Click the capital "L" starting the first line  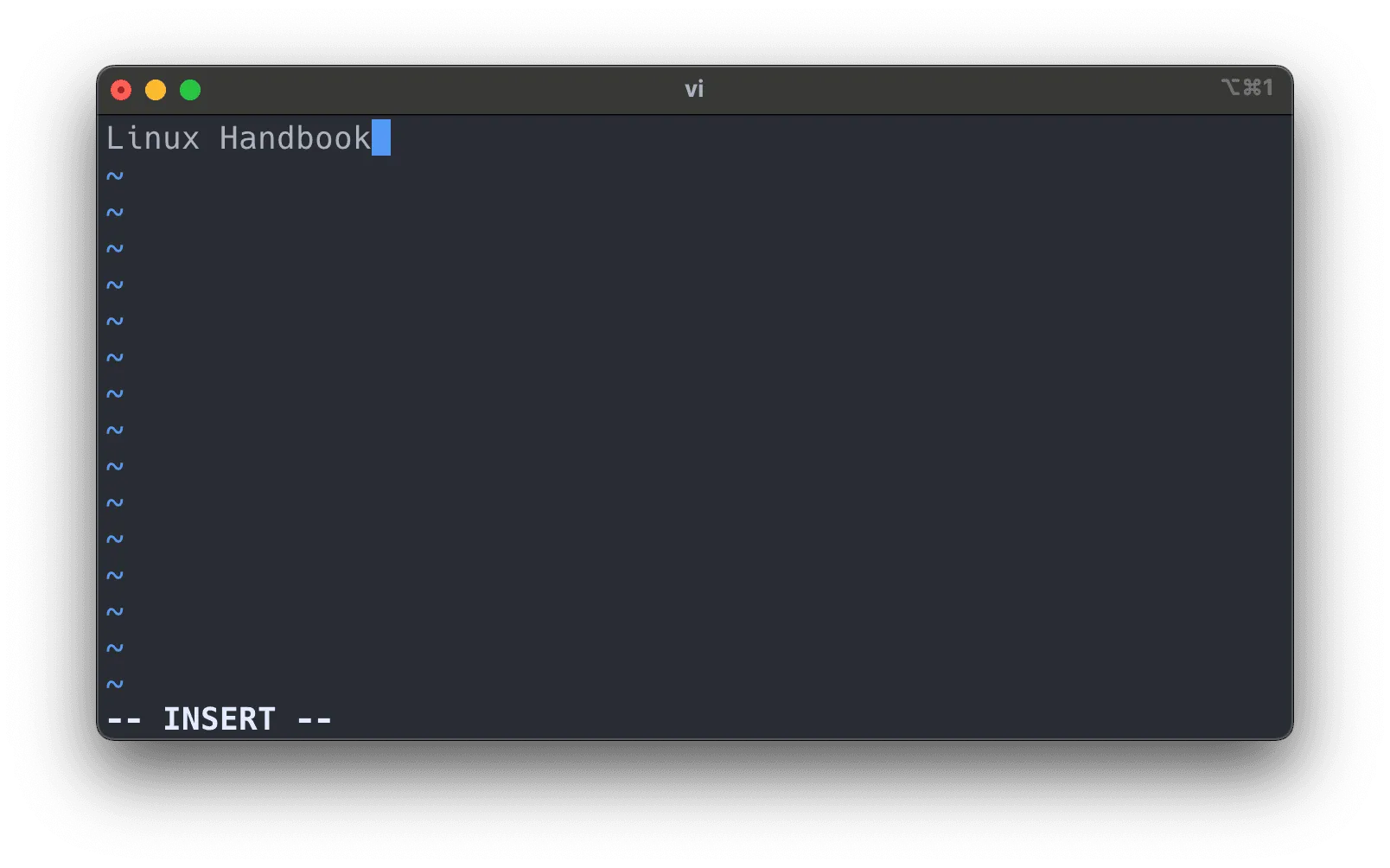(115, 138)
